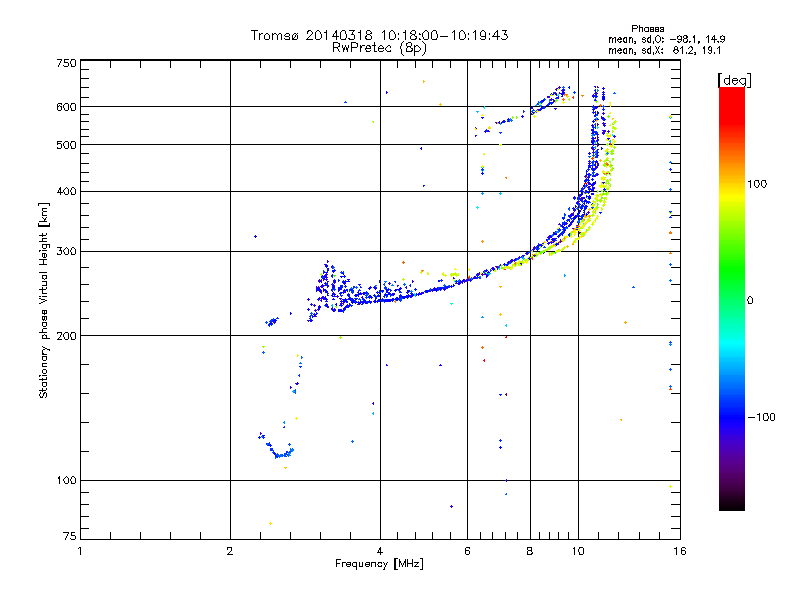Click the "2" frequency tick label
This screenshot has height=600, width=800.
[x=230, y=551]
